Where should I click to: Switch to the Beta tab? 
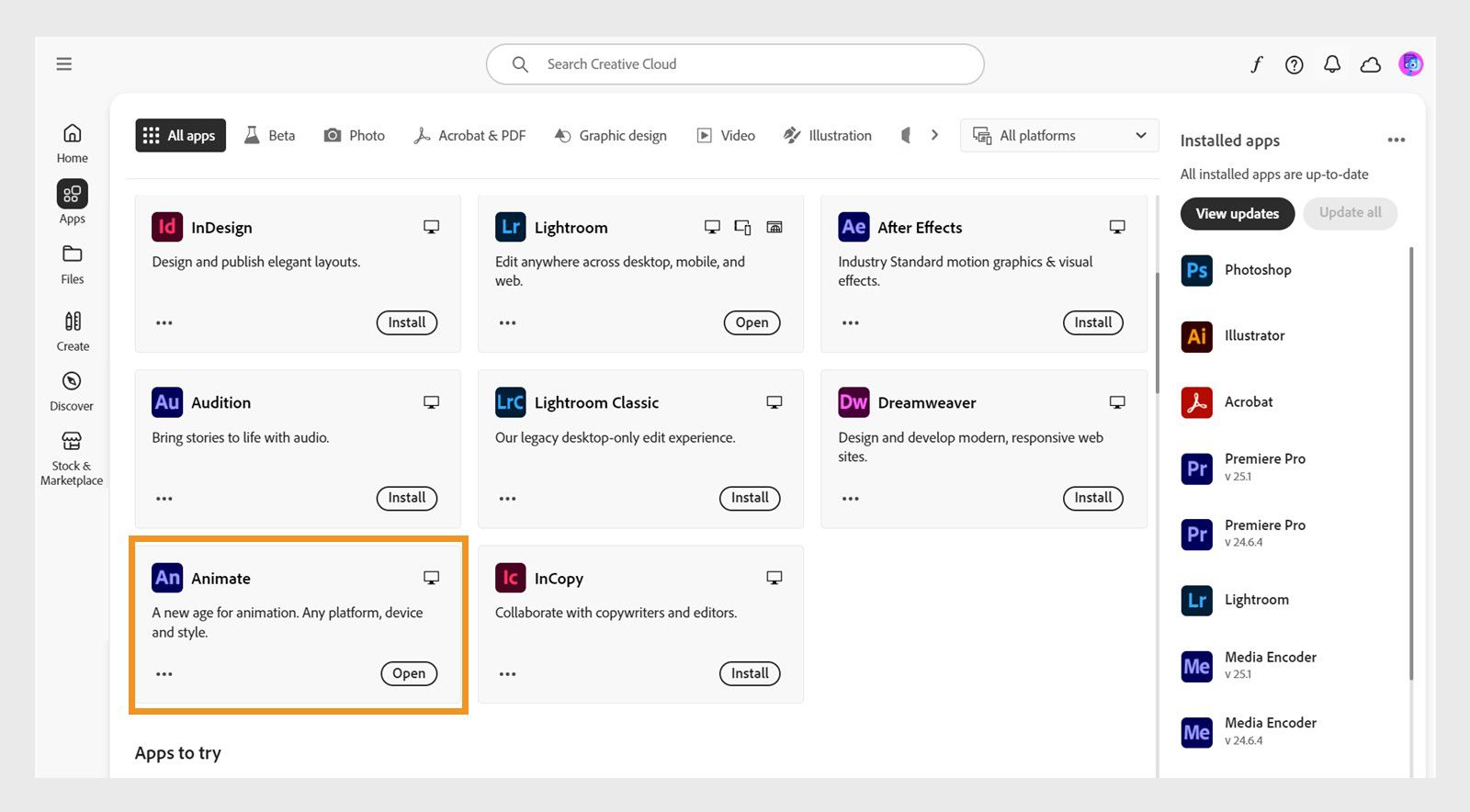click(x=270, y=135)
